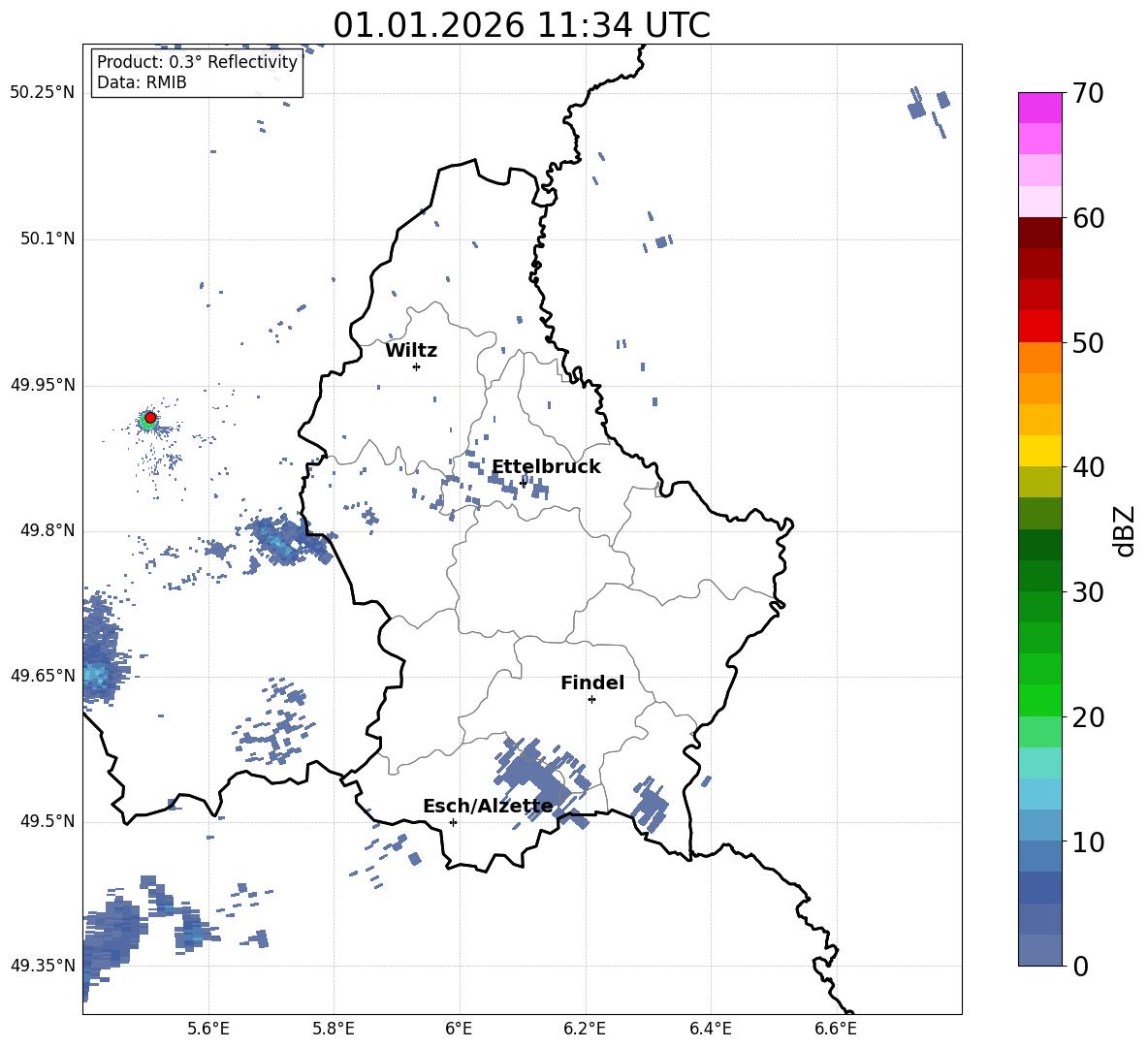This screenshot has height=1048, width=1148.
Task: Click the 6.4°E longitude label
Action: [710, 1029]
